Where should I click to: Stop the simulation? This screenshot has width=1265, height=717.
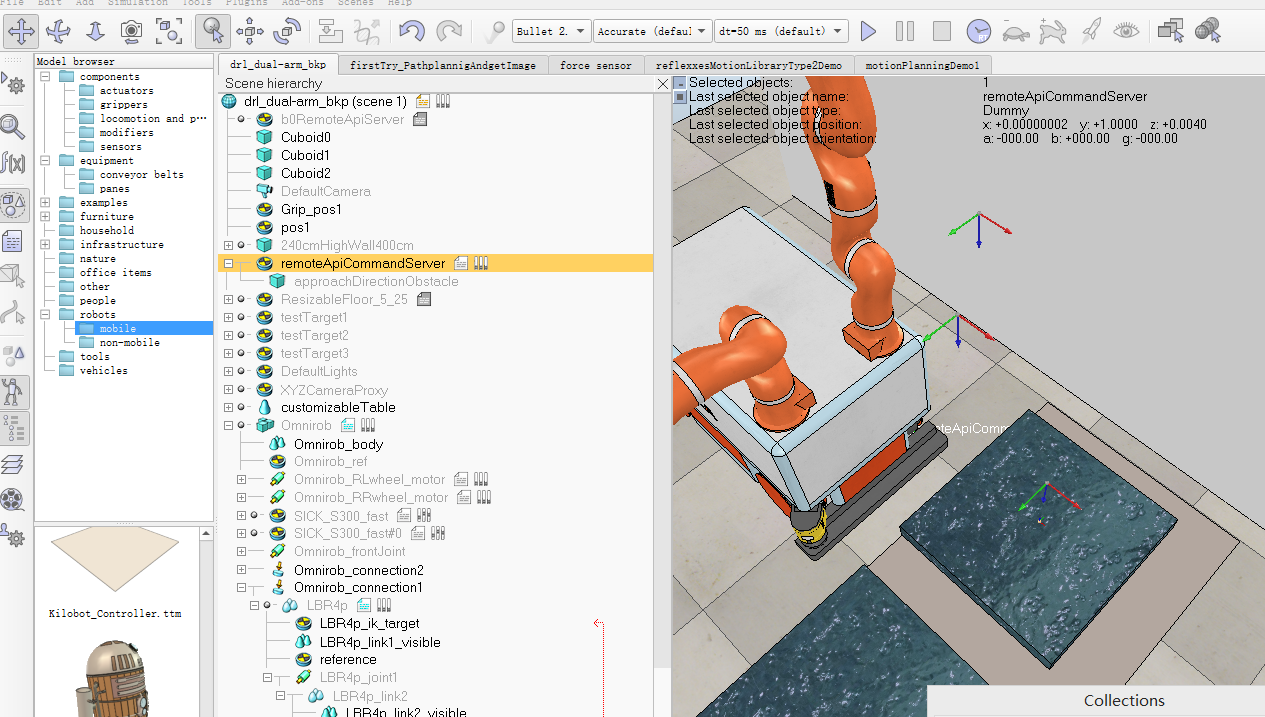(x=942, y=31)
